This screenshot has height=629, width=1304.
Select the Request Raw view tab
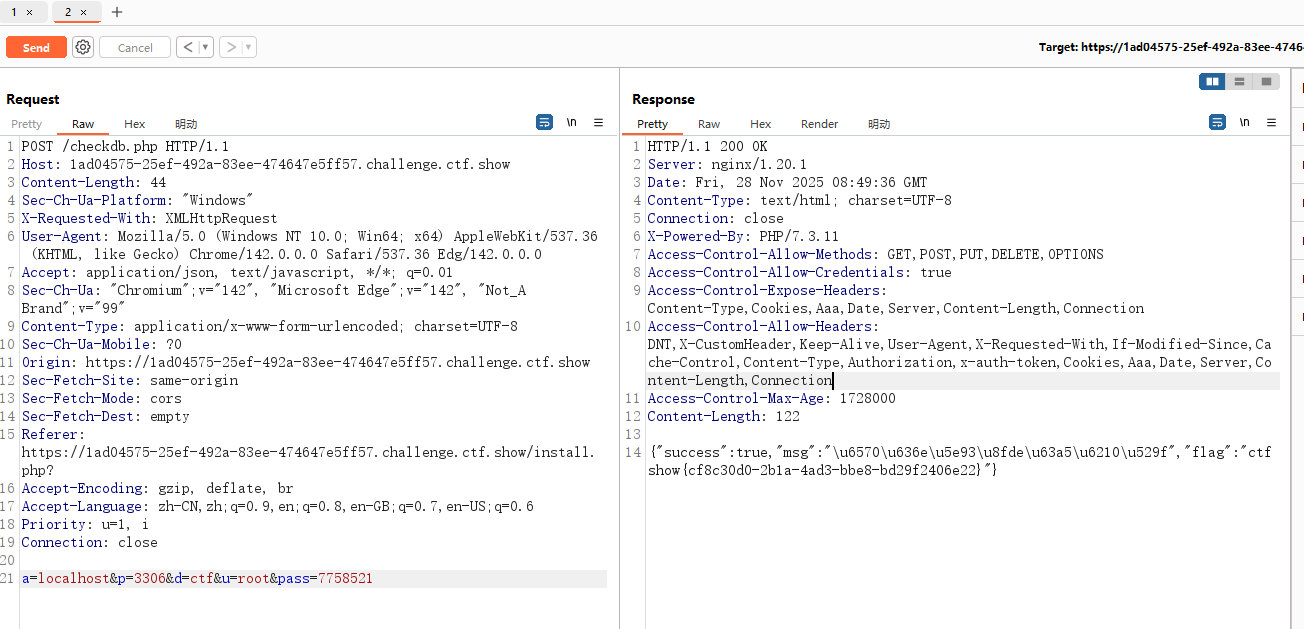[83, 124]
